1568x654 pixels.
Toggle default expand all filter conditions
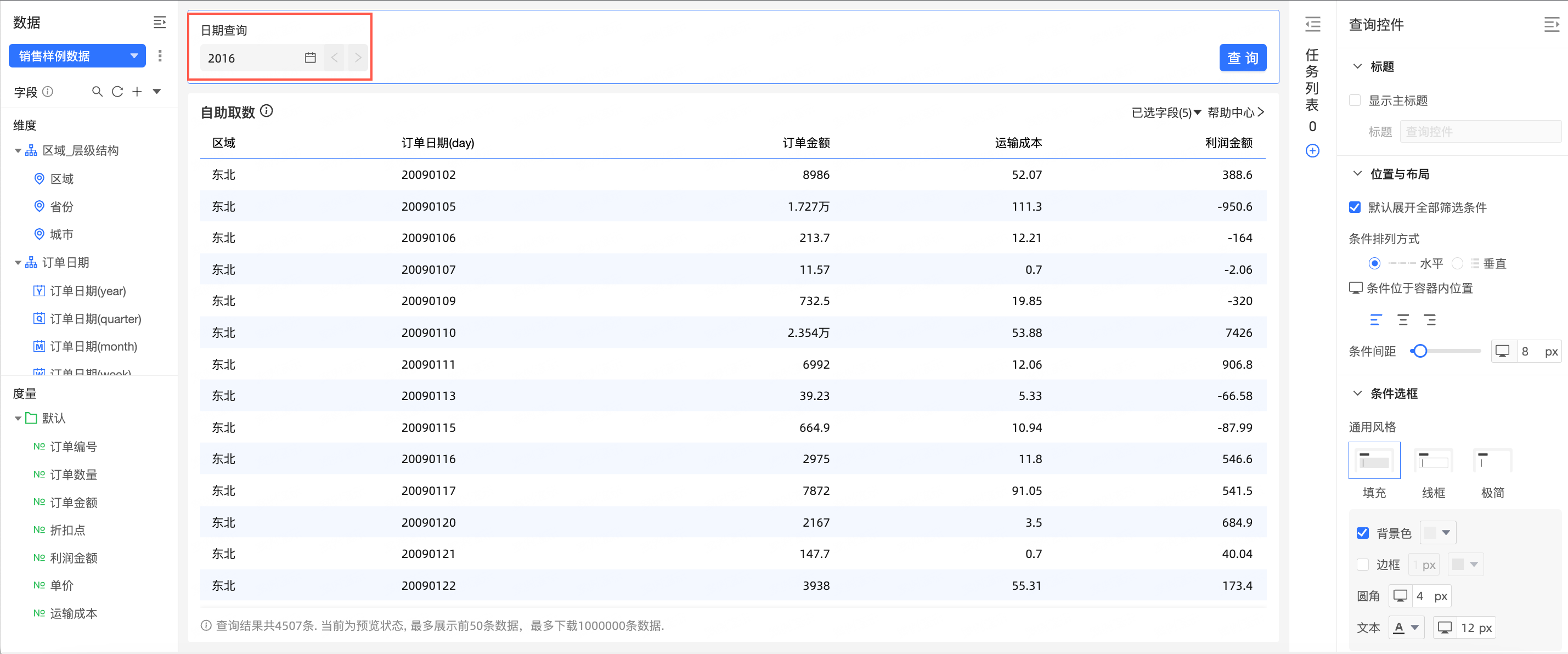pyautogui.click(x=1355, y=207)
